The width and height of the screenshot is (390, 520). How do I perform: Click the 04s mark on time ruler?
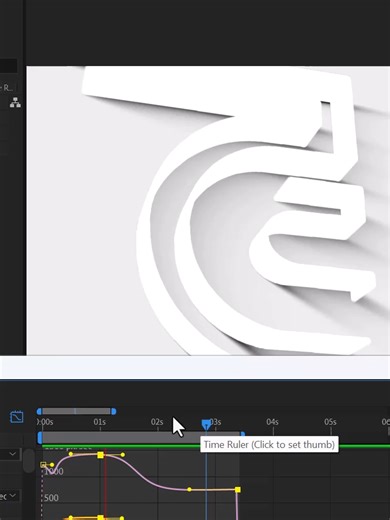pyautogui.click(x=272, y=422)
